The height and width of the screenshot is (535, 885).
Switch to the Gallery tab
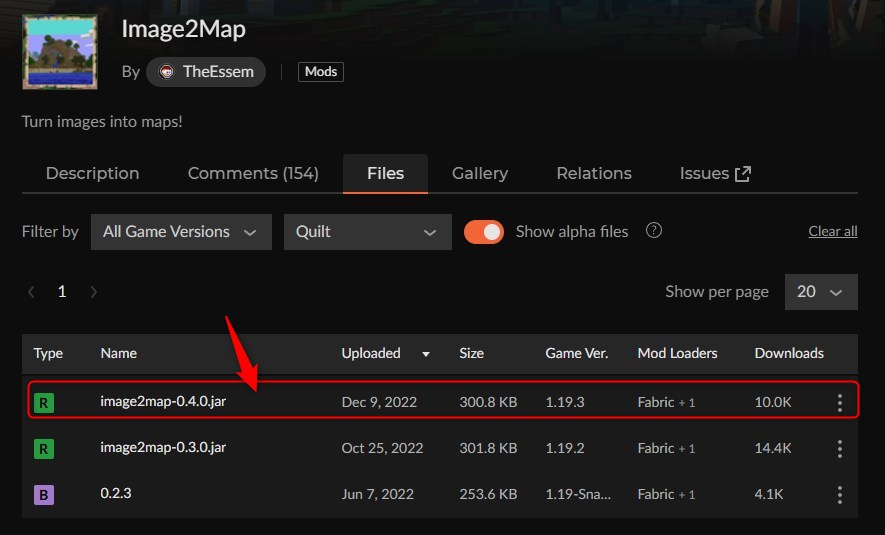(x=480, y=173)
